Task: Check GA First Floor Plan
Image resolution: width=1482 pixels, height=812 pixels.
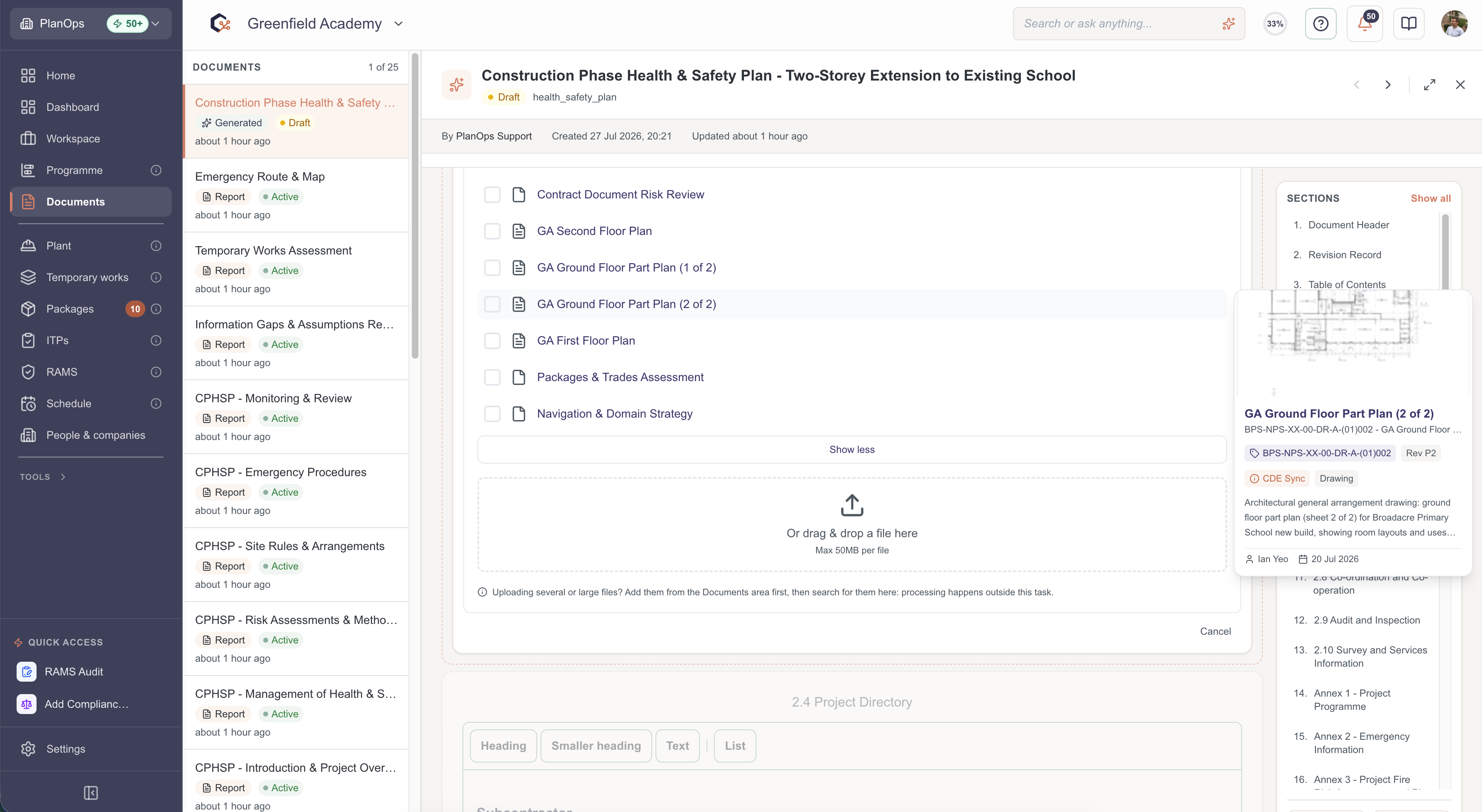Action: (492, 341)
